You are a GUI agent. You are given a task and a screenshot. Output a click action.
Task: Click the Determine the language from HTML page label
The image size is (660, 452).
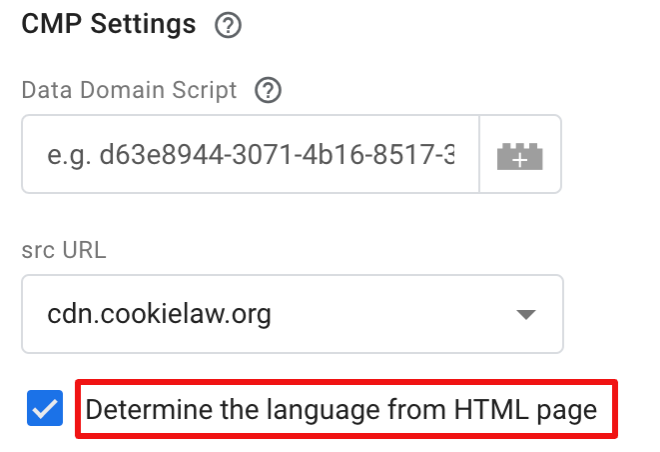click(x=340, y=409)
